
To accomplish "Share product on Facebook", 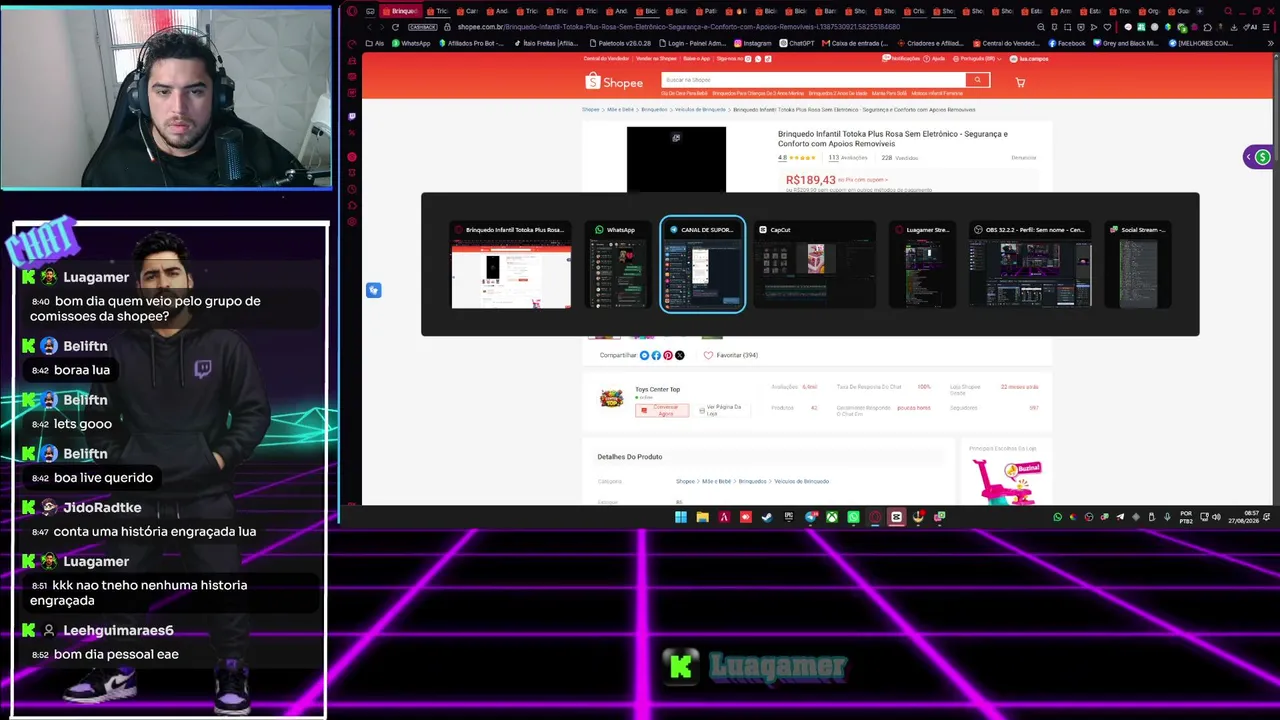I will (656, 355).
